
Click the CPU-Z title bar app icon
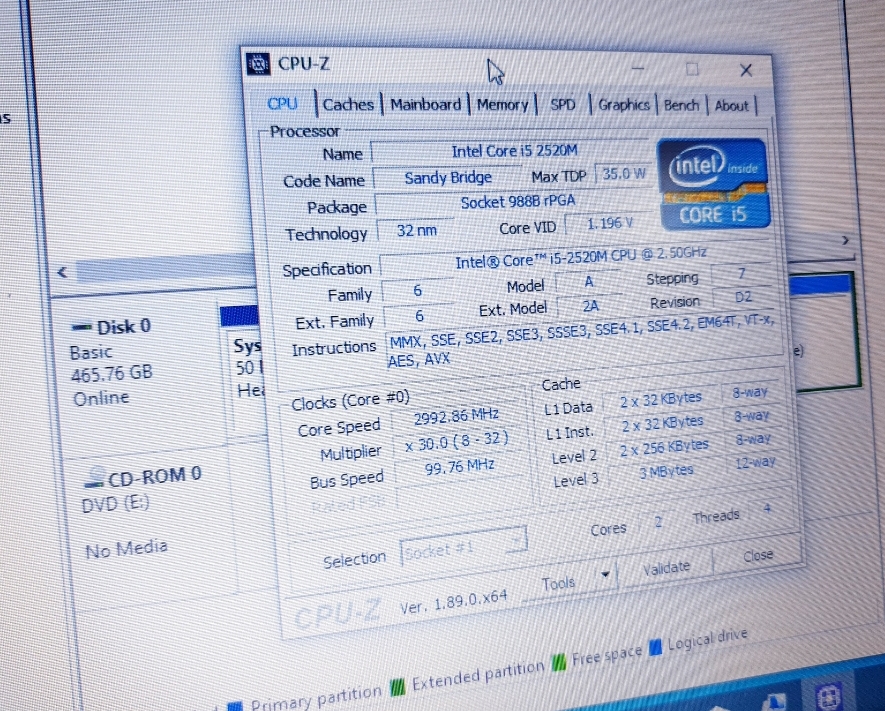(259, 64)
